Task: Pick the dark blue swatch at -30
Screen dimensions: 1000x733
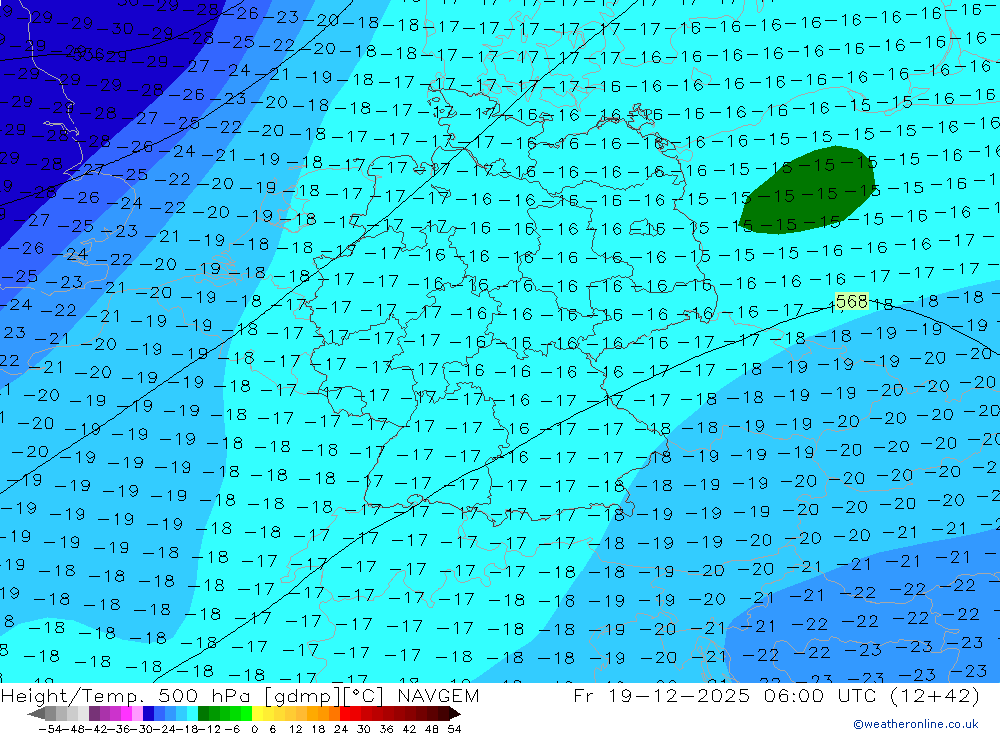Action: 148,714
